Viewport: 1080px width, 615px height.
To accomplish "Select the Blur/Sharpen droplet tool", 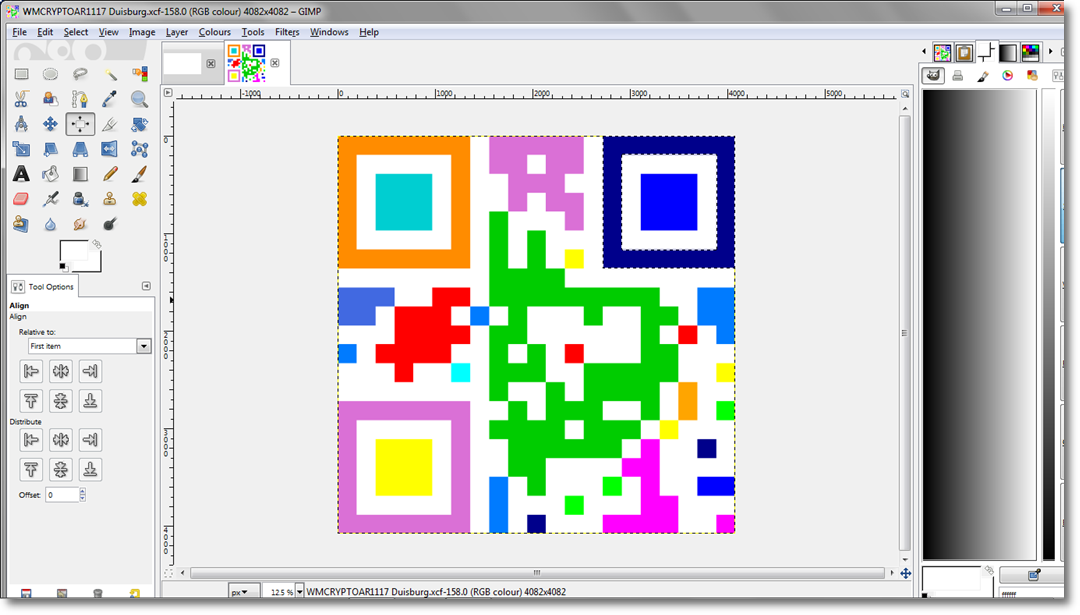I will click(50, 224).
